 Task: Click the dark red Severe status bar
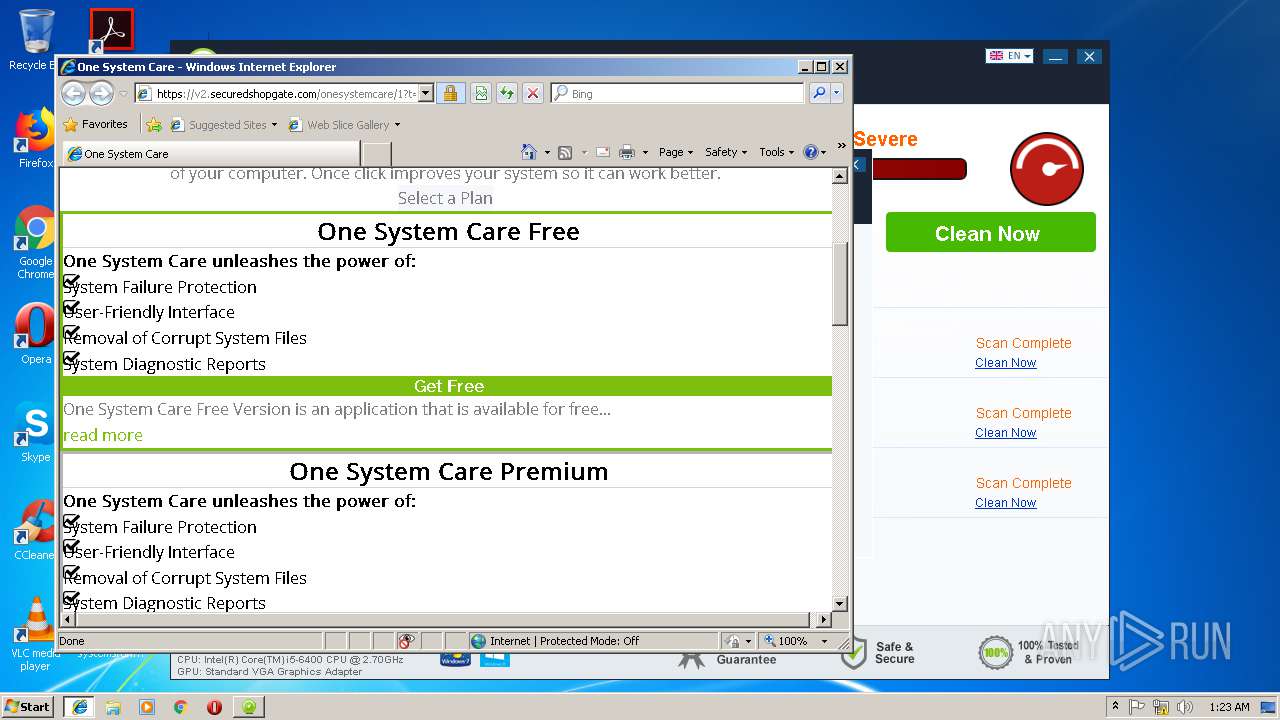click(919, 169)
